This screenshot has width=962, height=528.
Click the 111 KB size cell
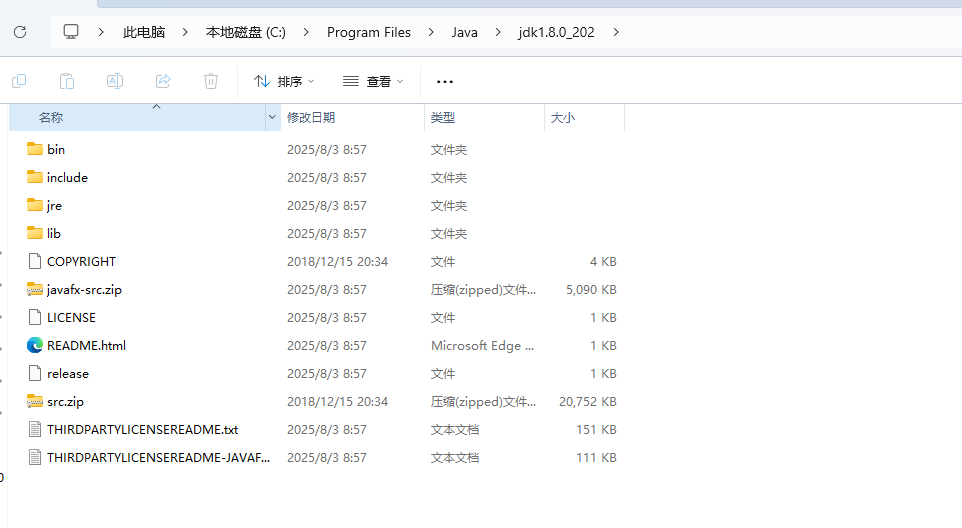tap(596, 458)
